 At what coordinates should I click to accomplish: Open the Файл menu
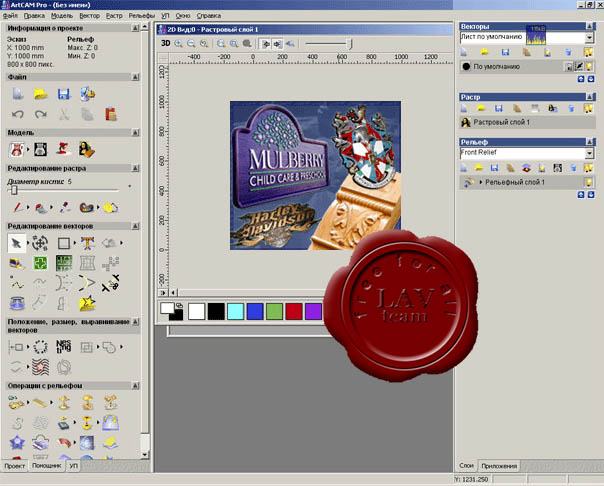pos(10,16)
